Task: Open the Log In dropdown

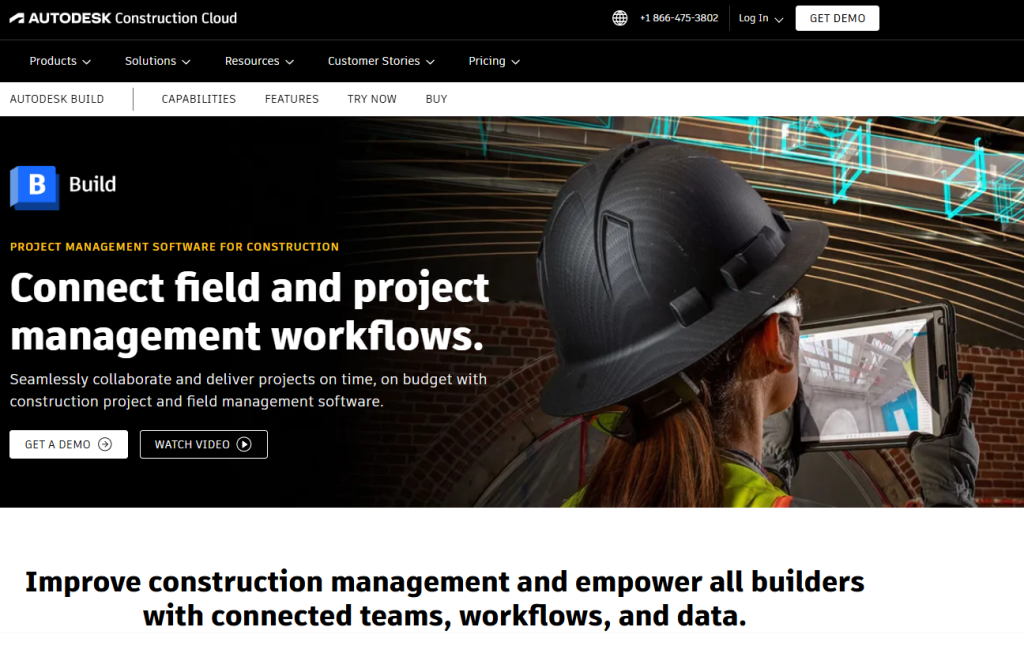Action: 760,18
